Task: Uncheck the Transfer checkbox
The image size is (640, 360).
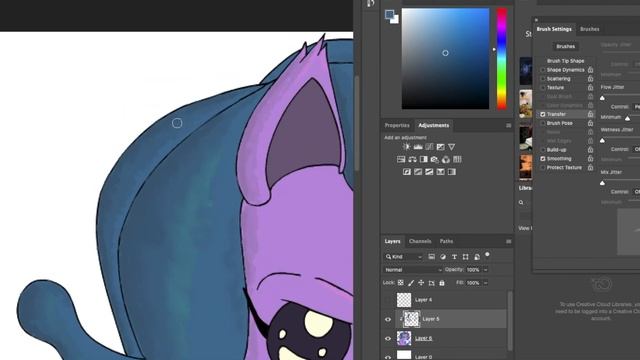Action: coord(543,114)
